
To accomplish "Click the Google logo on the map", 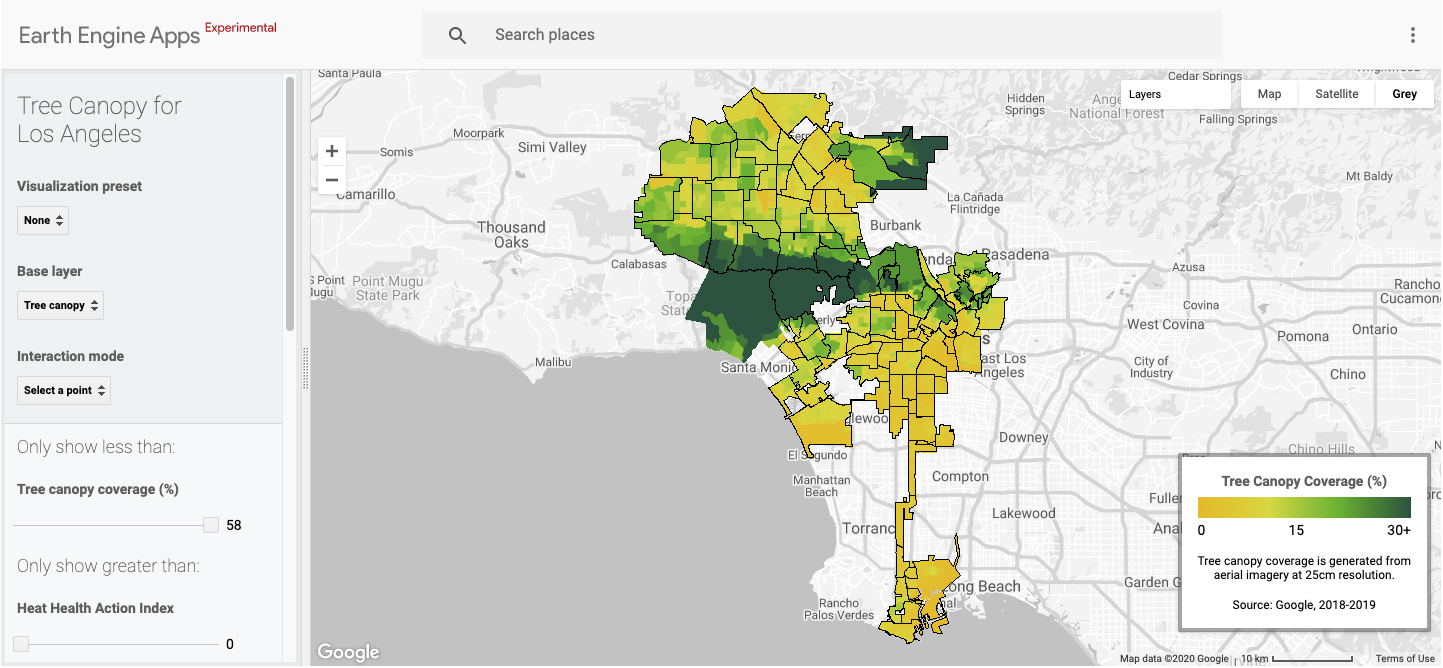I will tap(348, 651).
